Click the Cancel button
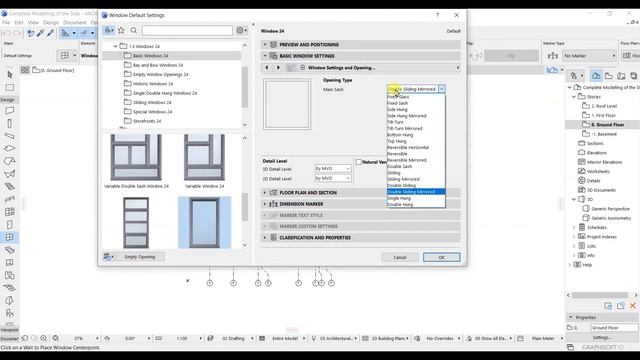The height and width of the screenshot is (360, 640). point(400,257)
